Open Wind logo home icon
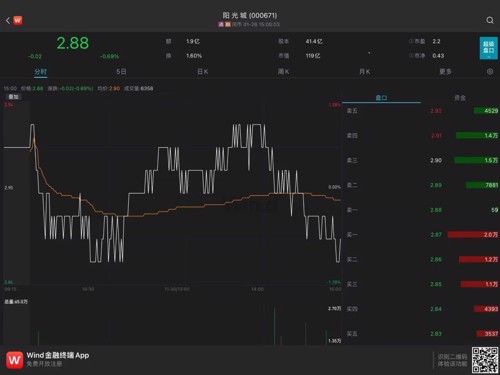This screenshot has width=500, height=375. 18,20
